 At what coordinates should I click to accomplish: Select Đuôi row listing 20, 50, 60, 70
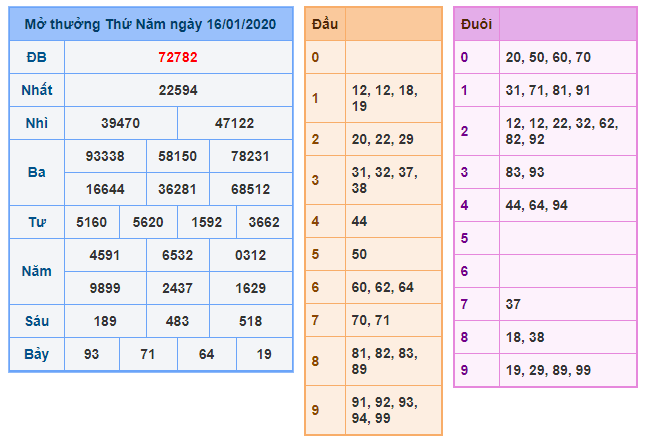point(567,57)
